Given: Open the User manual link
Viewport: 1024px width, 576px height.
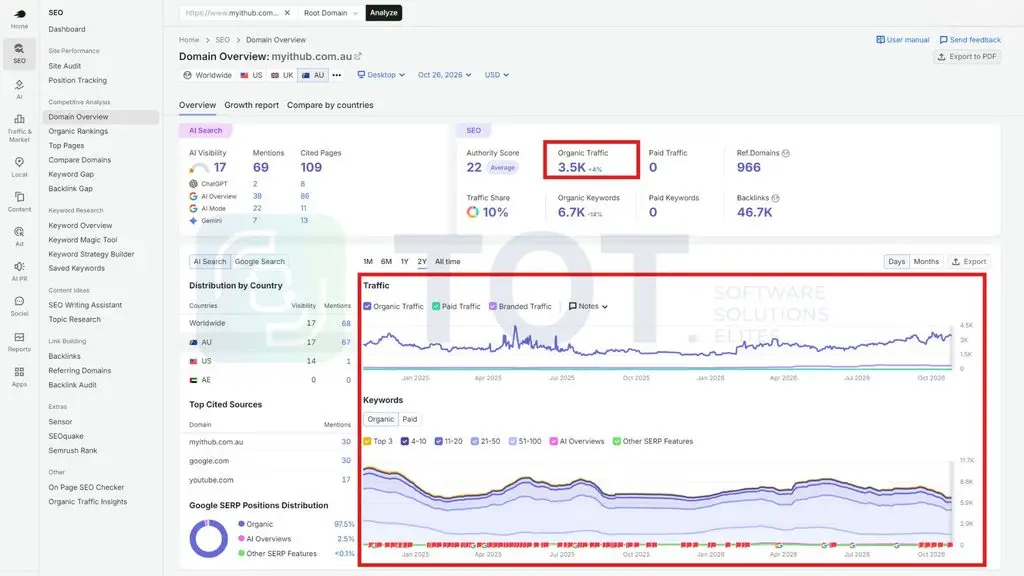Looking at the screenshot, I should [x=903, y=40].
